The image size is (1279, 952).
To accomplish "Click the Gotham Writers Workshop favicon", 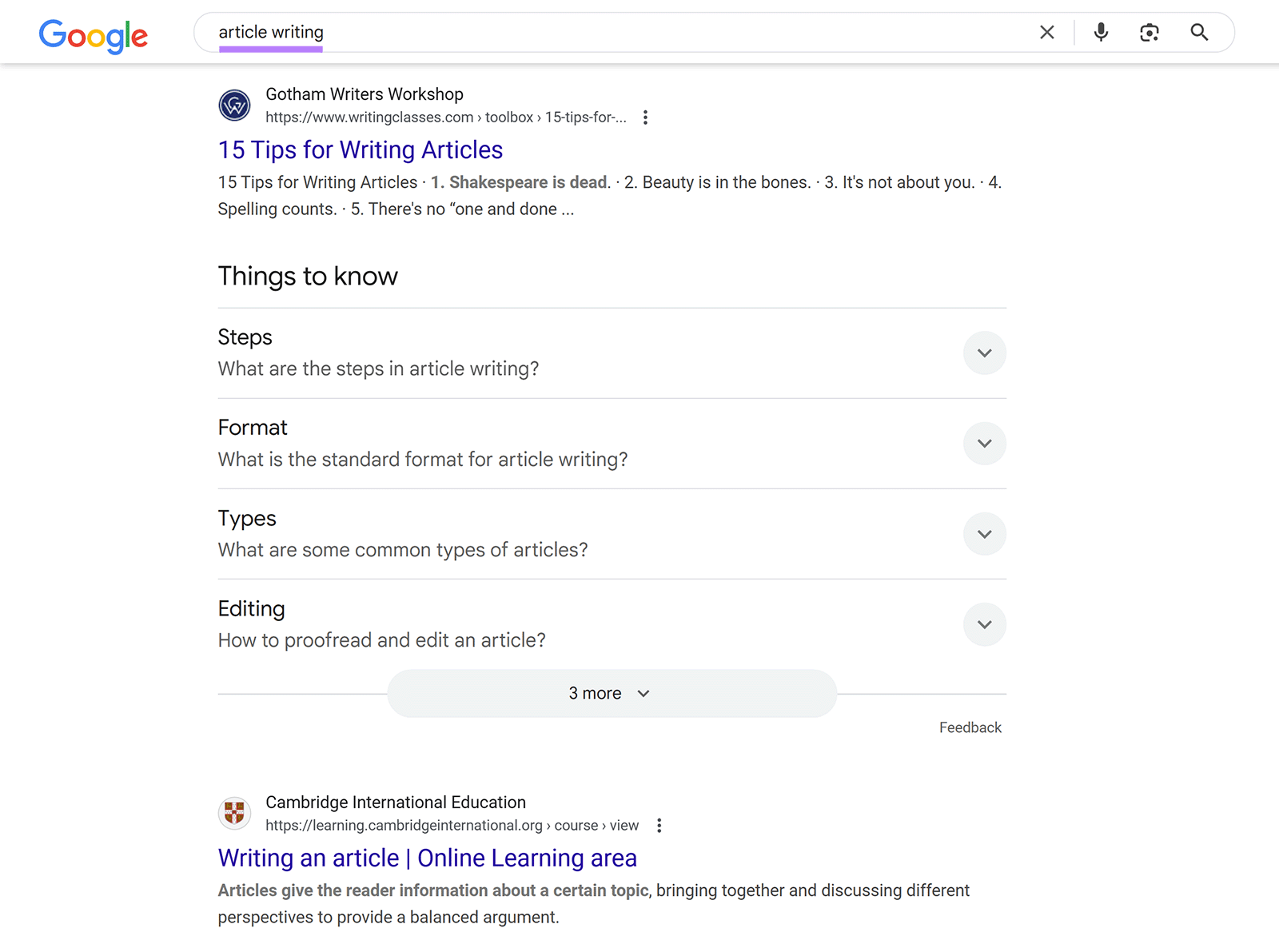I will coord(234,105).
